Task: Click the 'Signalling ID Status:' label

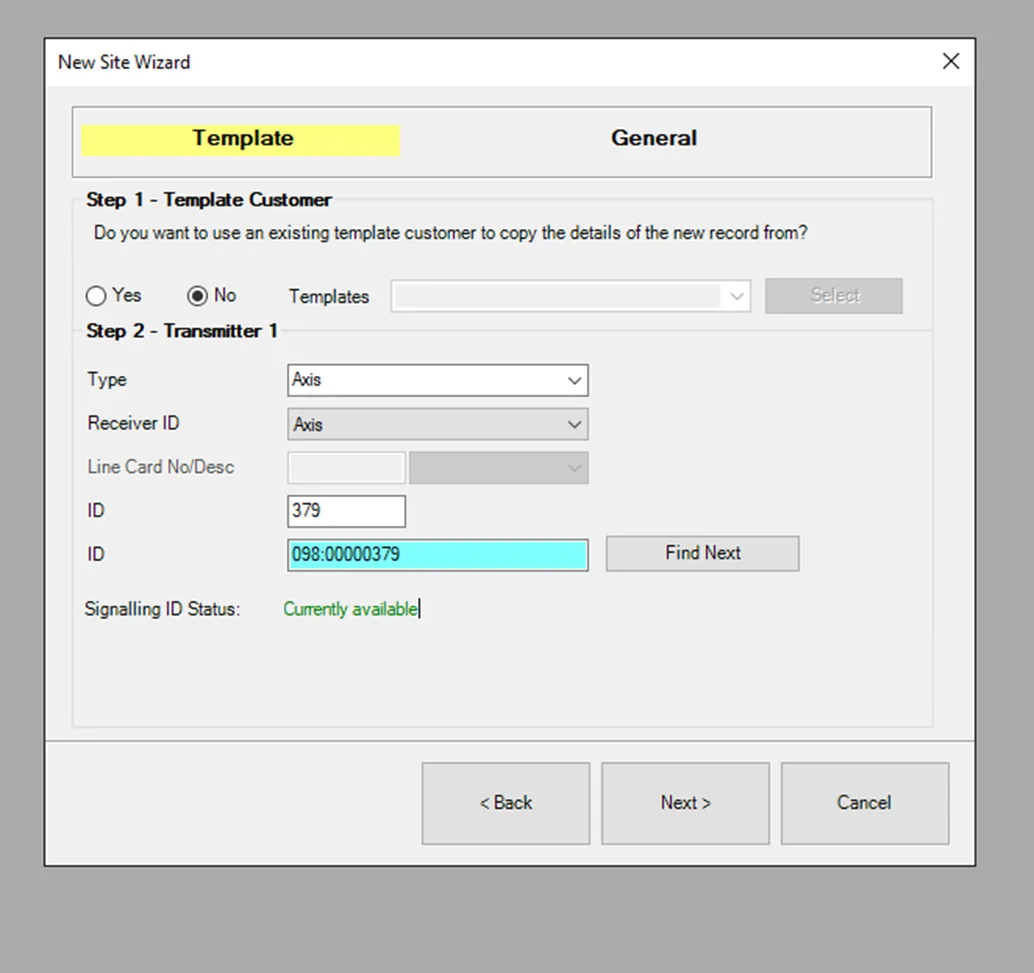Action: (x=162, y=609)
